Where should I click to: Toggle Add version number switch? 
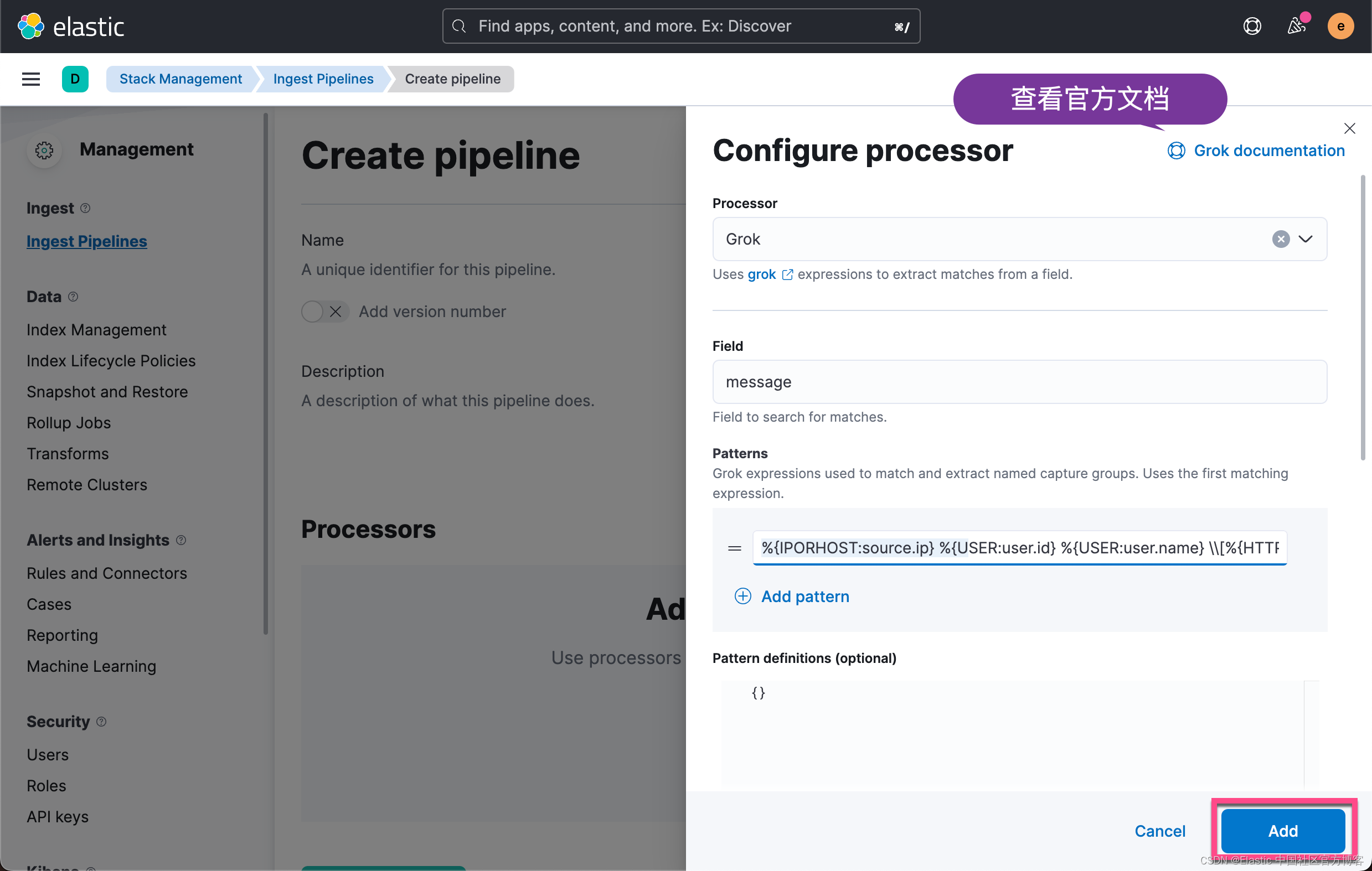pos(325,312)
